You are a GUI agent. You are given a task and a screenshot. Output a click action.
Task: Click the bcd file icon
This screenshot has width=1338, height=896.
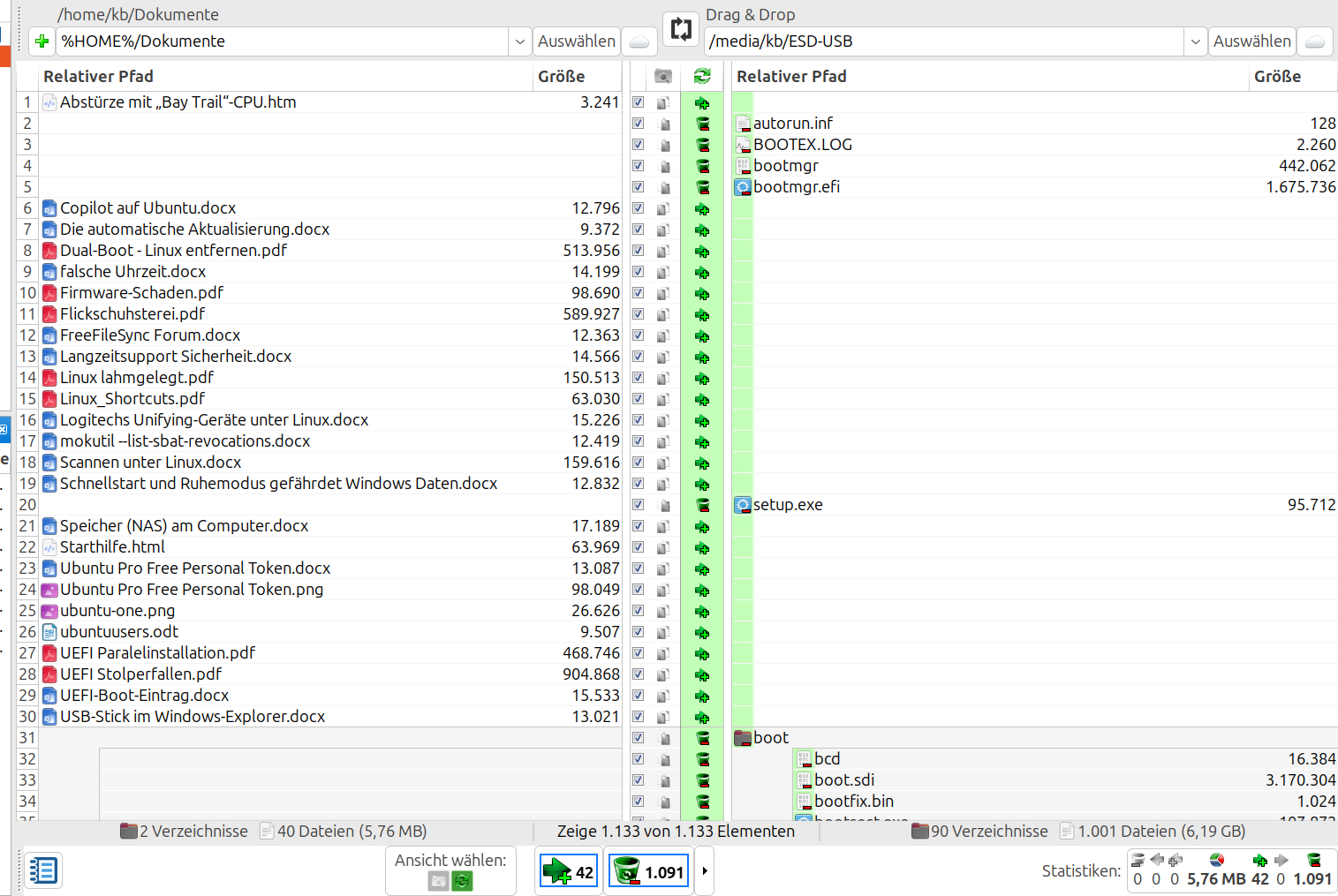coord(804,759)
